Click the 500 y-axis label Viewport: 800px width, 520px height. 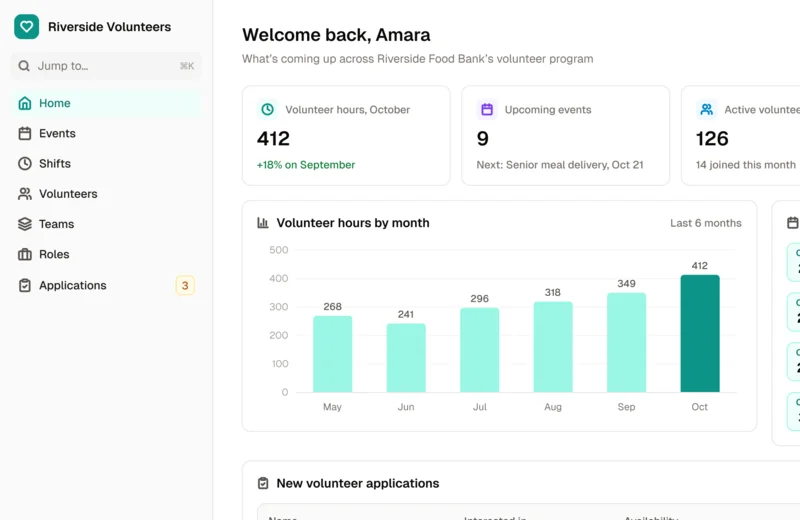279,250
